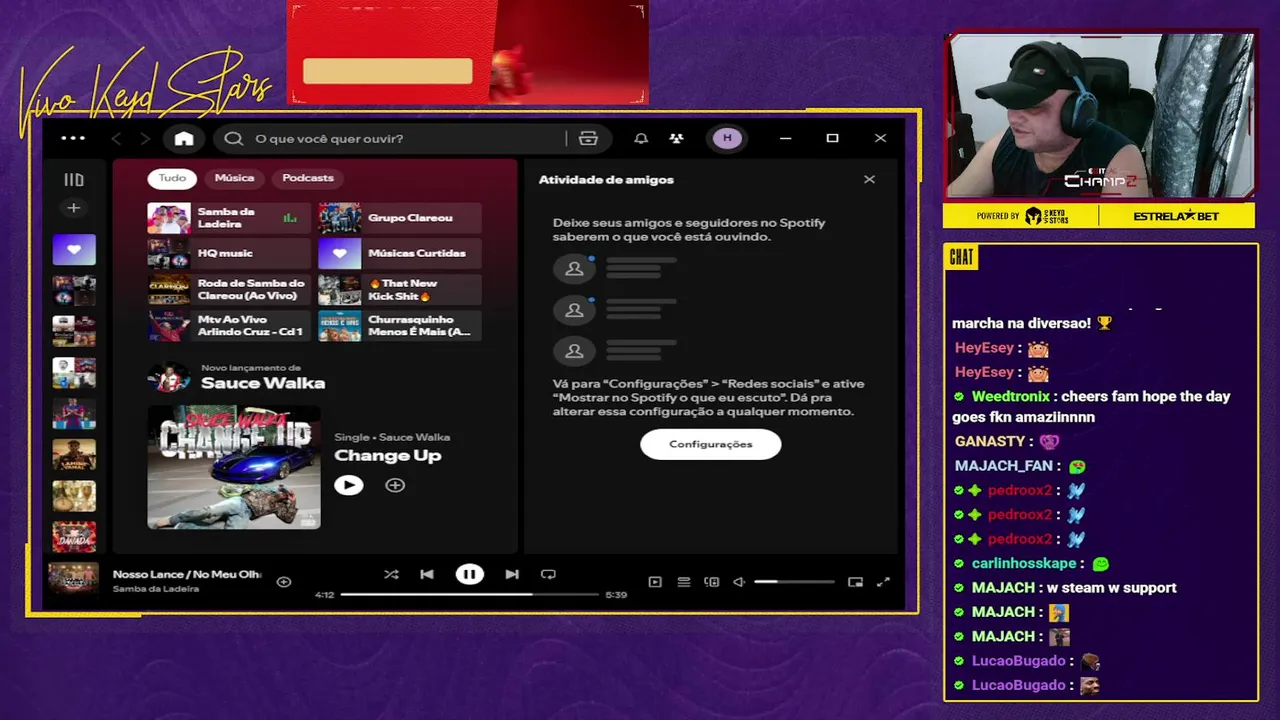Open the 'Samba da Ladeira' tile

coord(229,218)
